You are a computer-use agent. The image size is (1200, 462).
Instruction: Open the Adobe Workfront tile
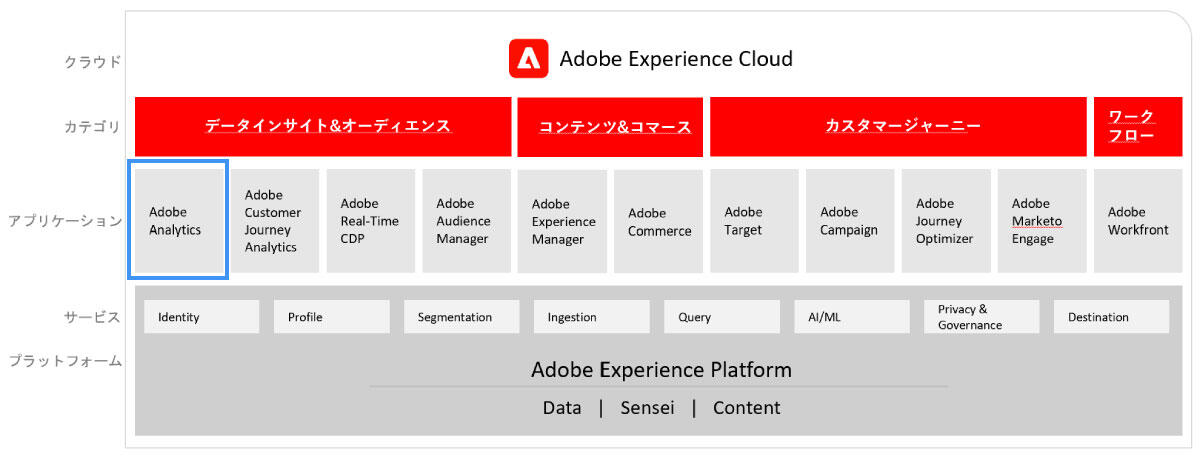point(1139,221)
